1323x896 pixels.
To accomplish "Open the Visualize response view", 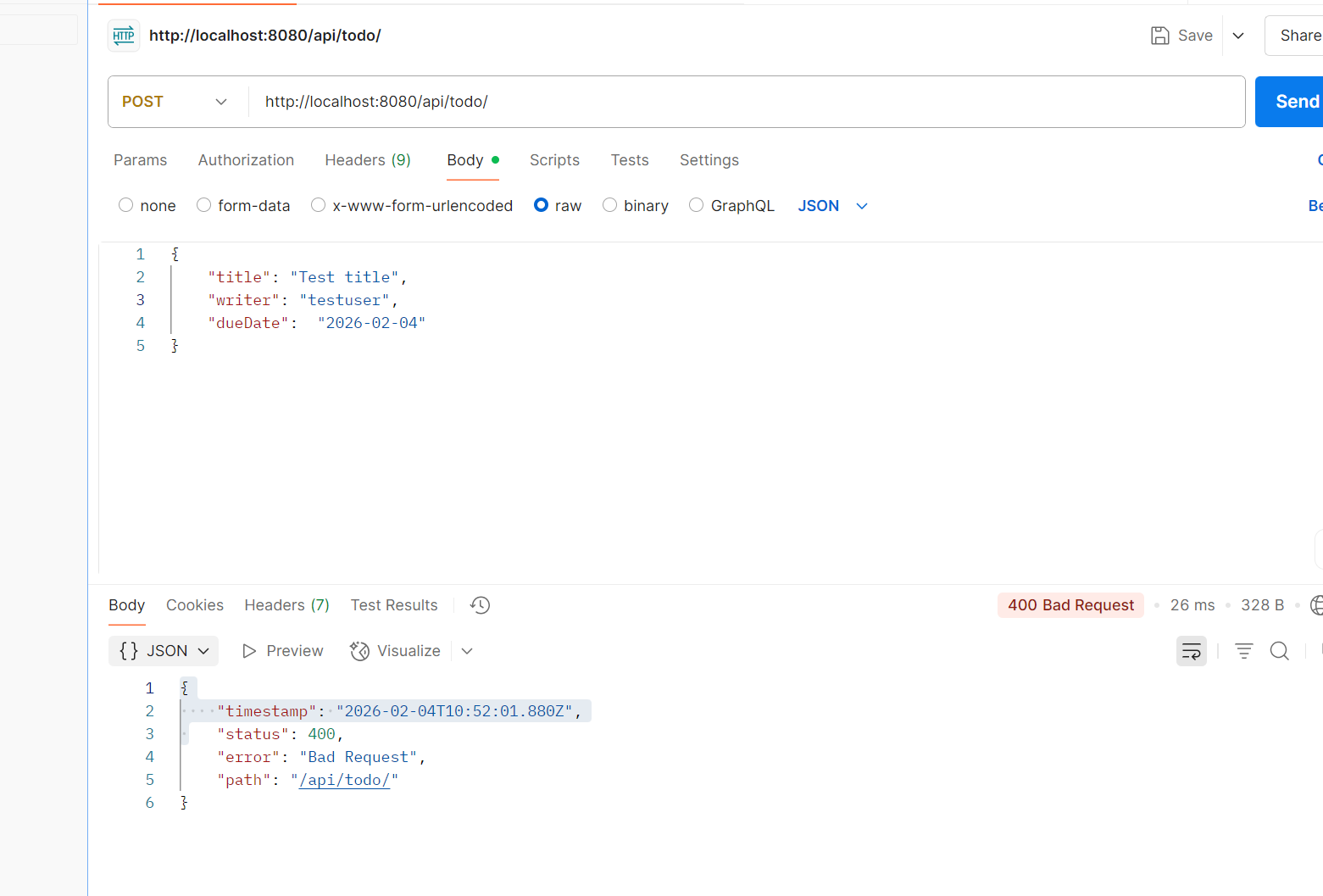I will coord(396,651).
